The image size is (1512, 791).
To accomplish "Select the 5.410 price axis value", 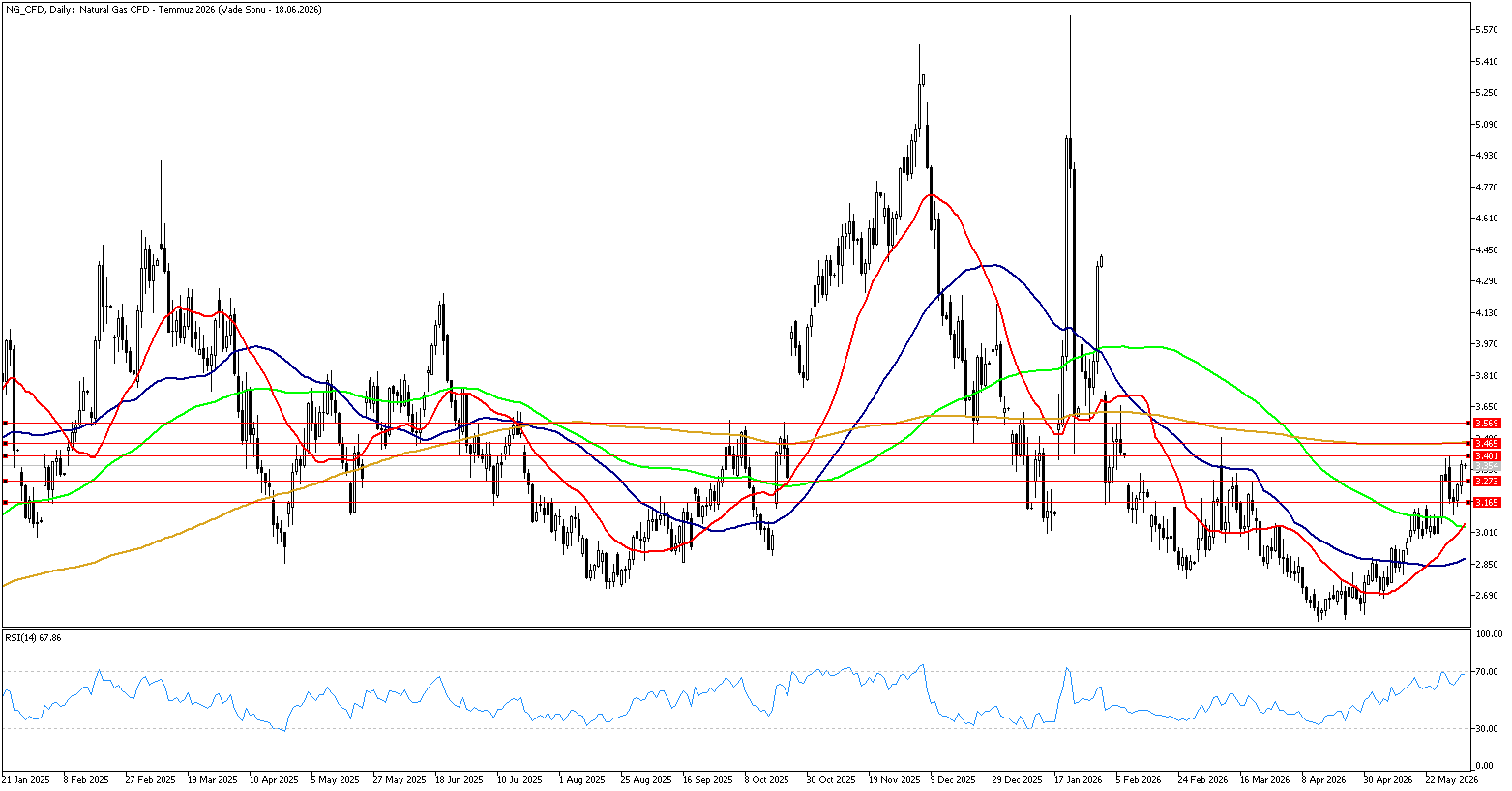I will pyautogui.click(x=1488, y=61).
